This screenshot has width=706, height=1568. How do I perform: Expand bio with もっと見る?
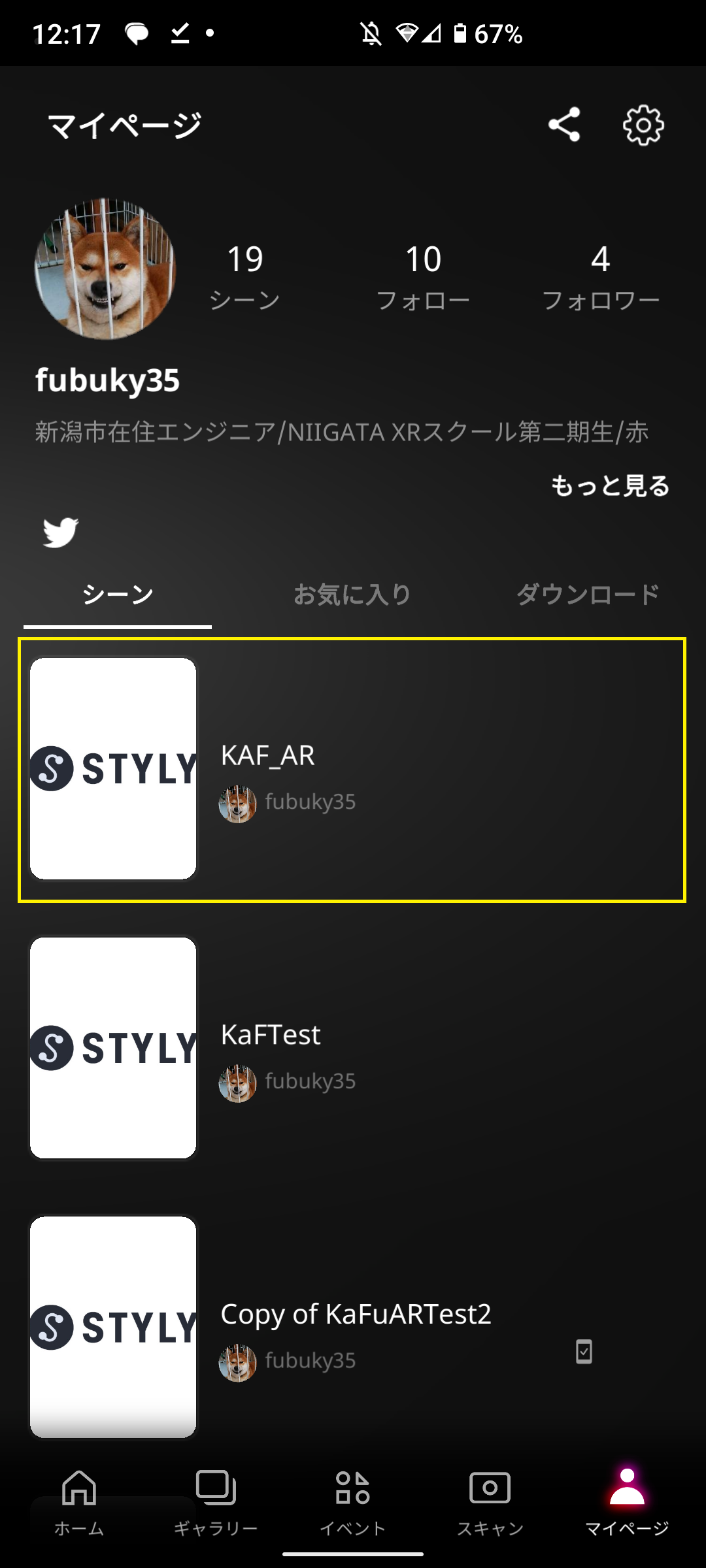point(610,485)
